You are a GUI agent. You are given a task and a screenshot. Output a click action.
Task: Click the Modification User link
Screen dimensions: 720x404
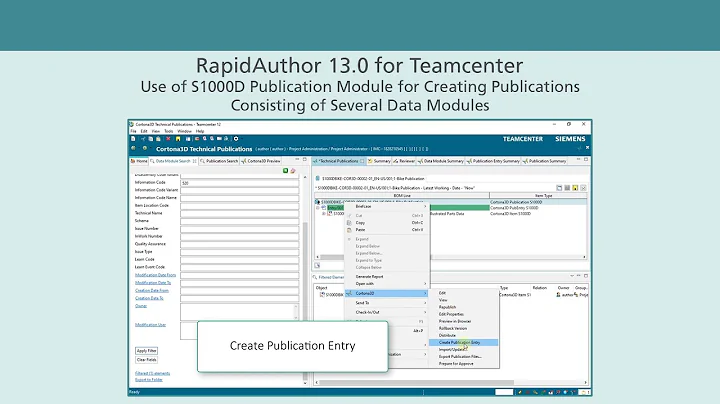150,325
